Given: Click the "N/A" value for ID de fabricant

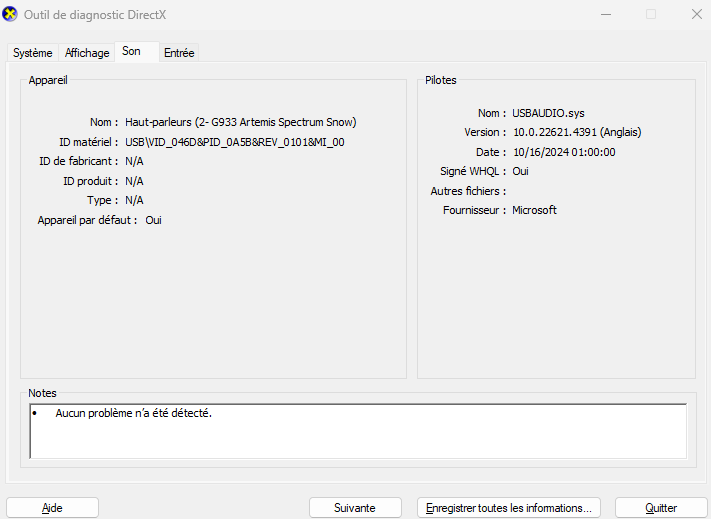Looking at the screenshot, I should tap(134, 161).
